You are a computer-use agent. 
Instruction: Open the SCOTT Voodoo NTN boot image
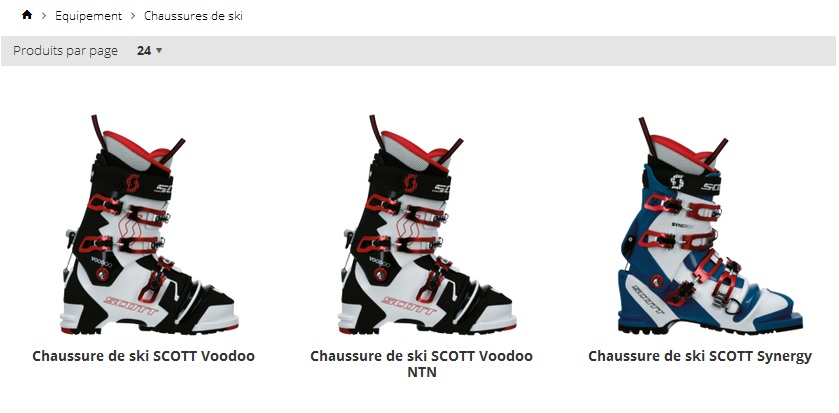426,225
